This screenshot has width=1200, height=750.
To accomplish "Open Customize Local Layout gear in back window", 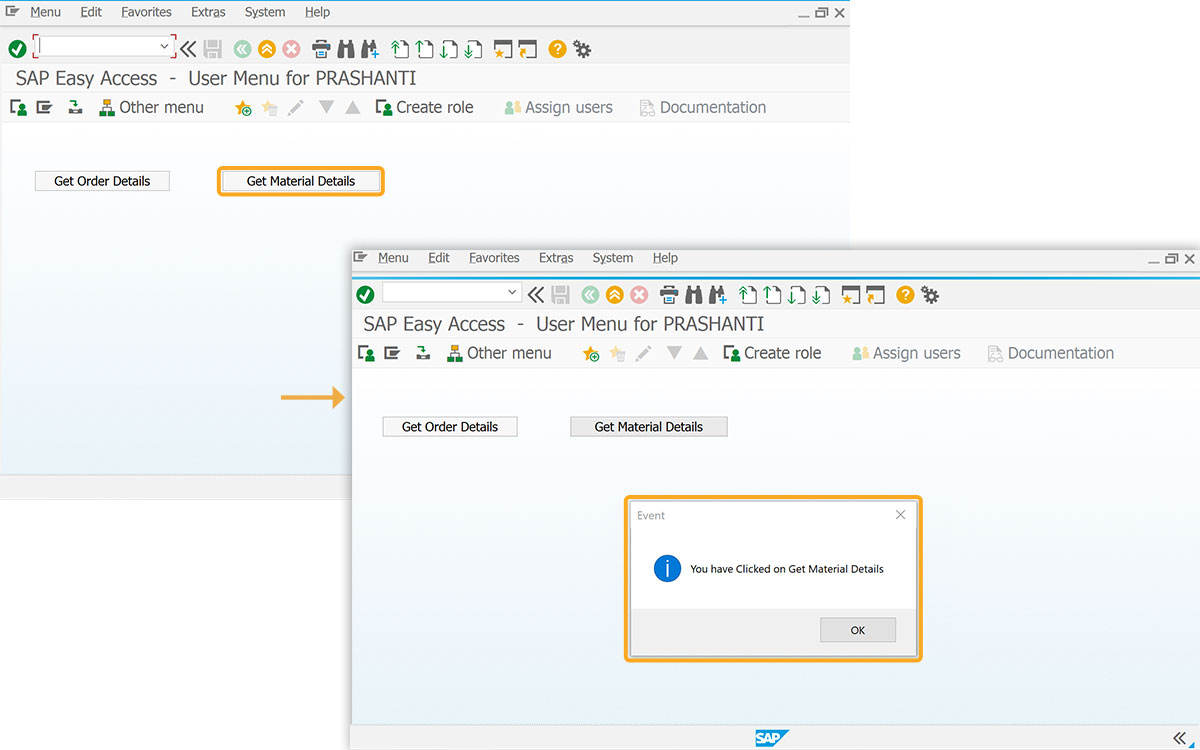I will coord(582,48).
